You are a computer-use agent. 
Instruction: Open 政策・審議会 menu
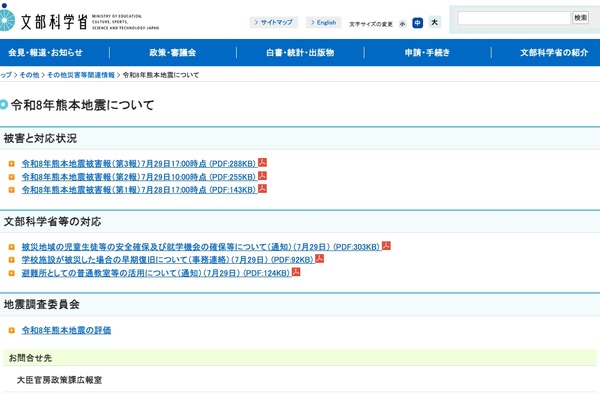click(173, 53)
